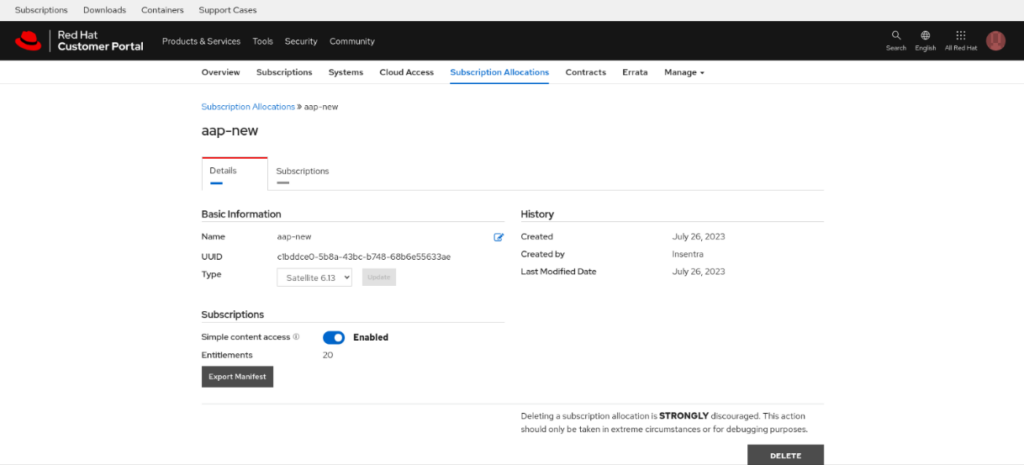Click the greyed-out Update button
Screen dimensions: 1024x465
[x=379, y=277]
